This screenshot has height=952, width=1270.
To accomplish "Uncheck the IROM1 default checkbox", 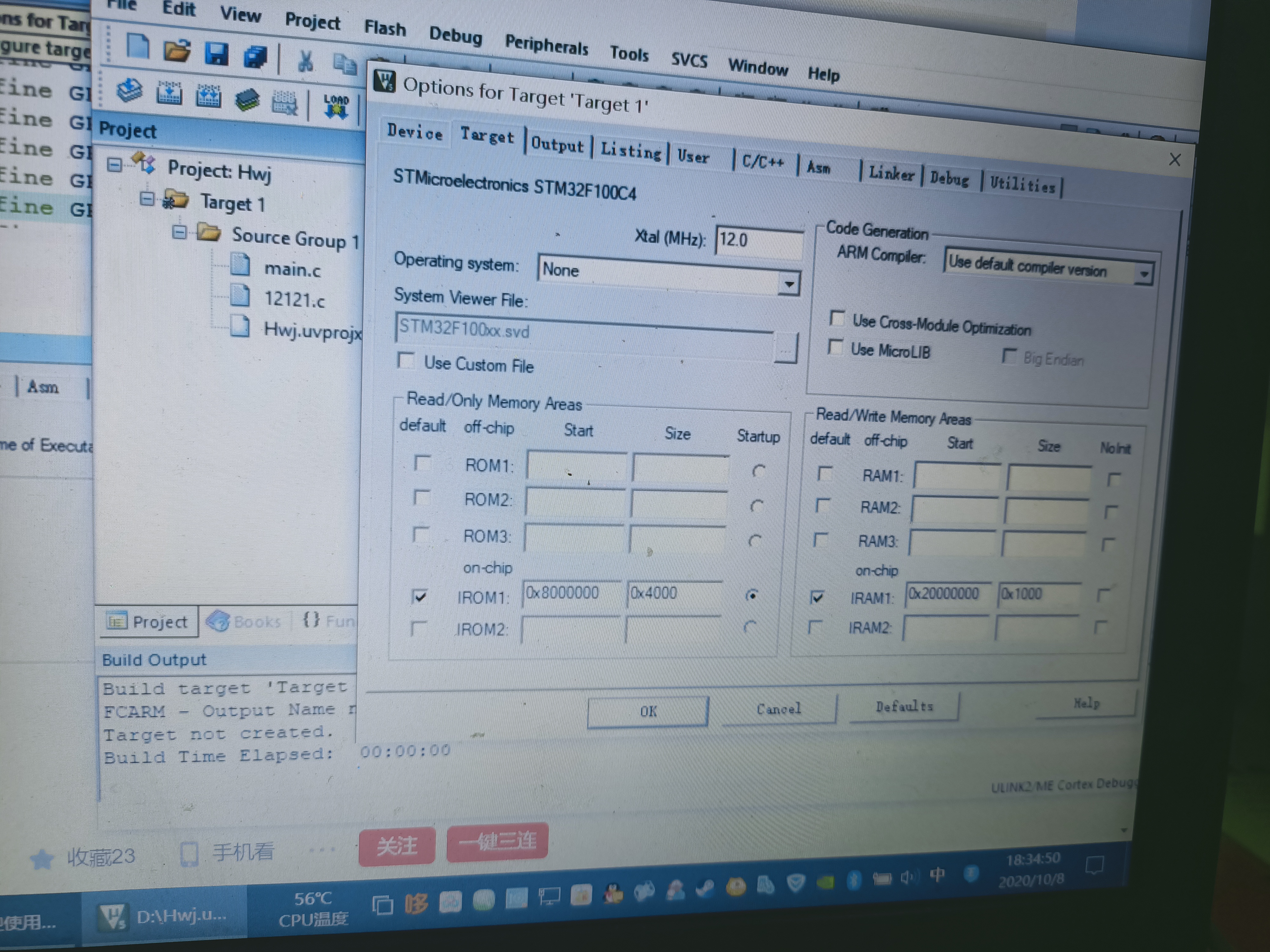I will (x=420, y=596).
